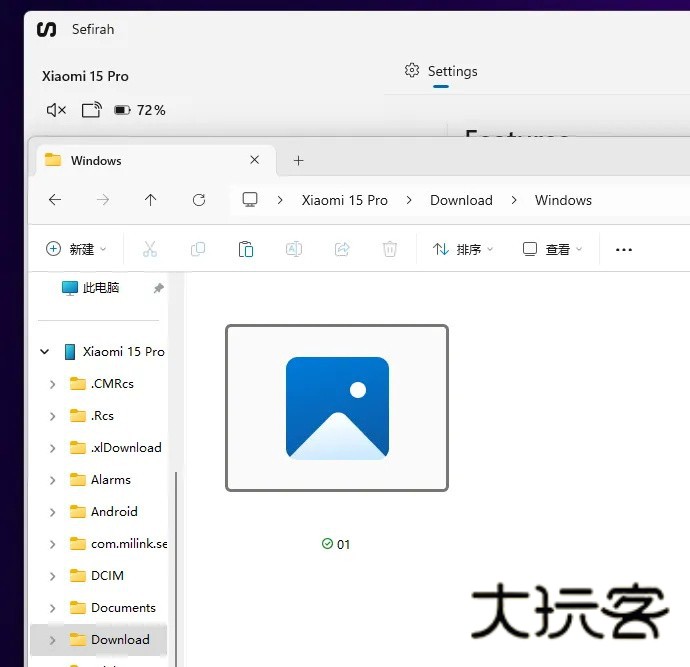
Task: Open the 新建 (New) dropdown
Action: [76, 249]
